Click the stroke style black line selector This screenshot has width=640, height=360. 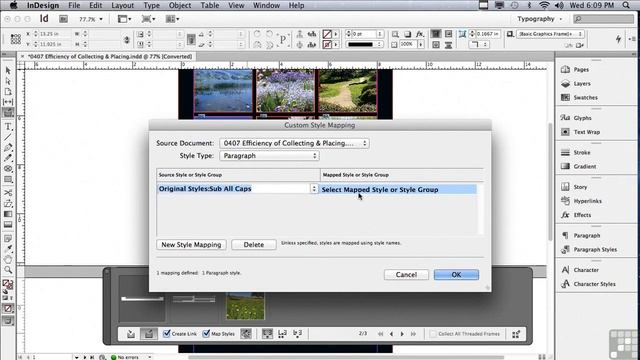[x=364, y=44]
